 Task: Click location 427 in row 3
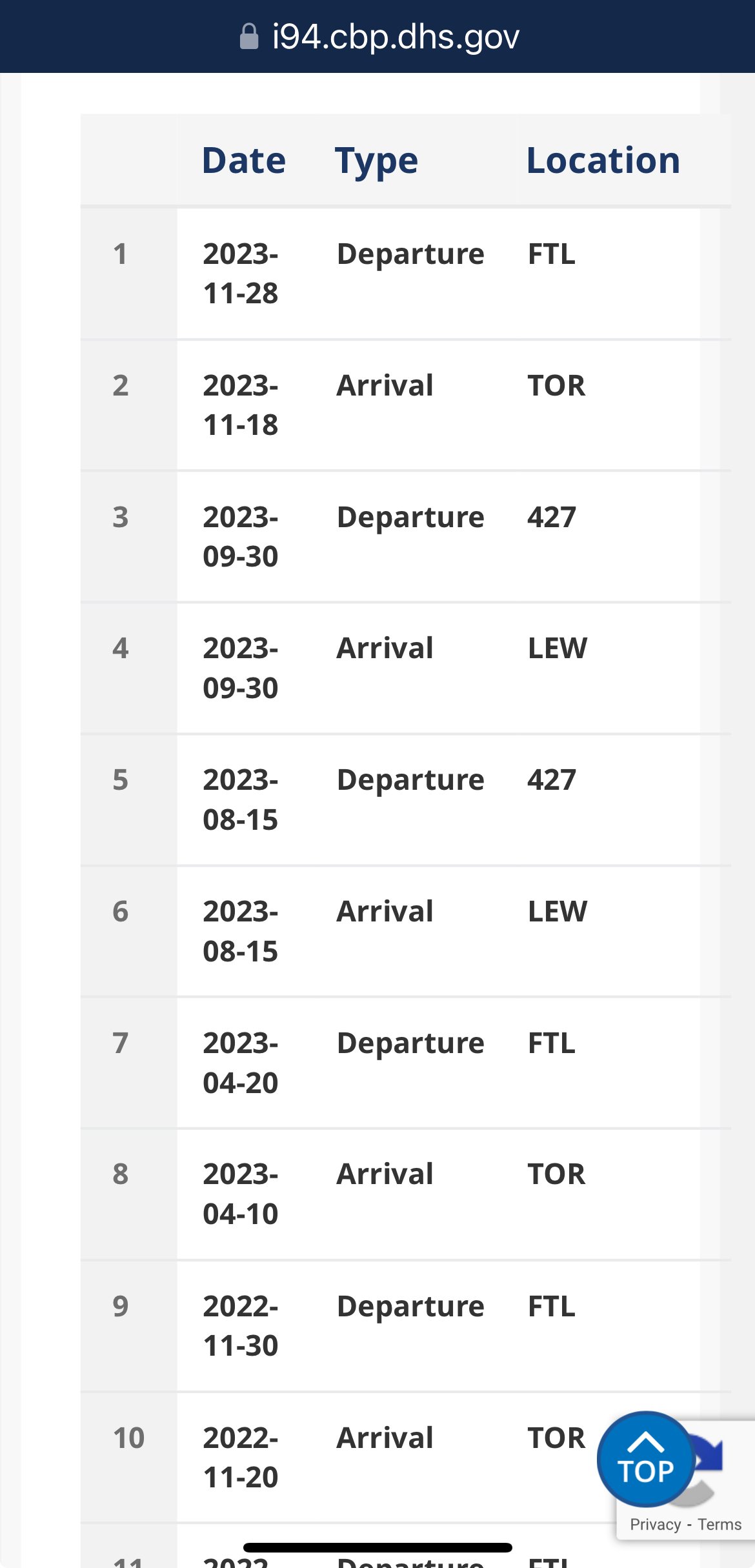(552, 517)
